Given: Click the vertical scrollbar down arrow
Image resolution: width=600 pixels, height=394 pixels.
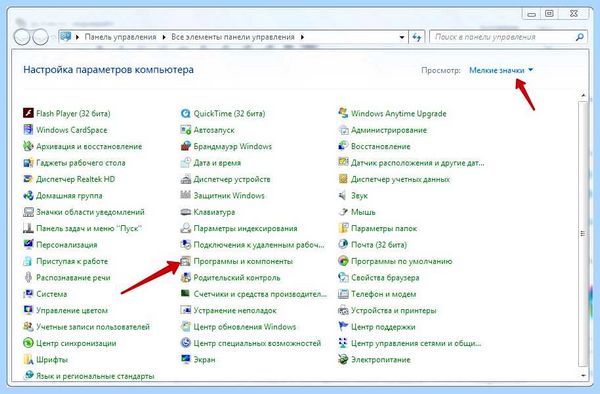Looking at the screenshot, I should tap(584, 376).
